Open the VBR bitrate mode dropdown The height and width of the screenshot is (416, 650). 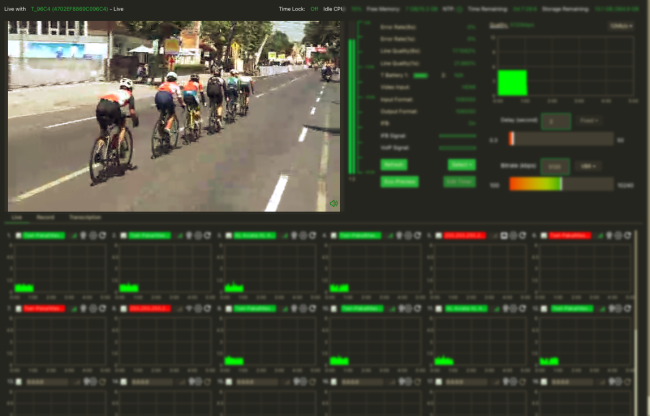(x=588, y=166)
